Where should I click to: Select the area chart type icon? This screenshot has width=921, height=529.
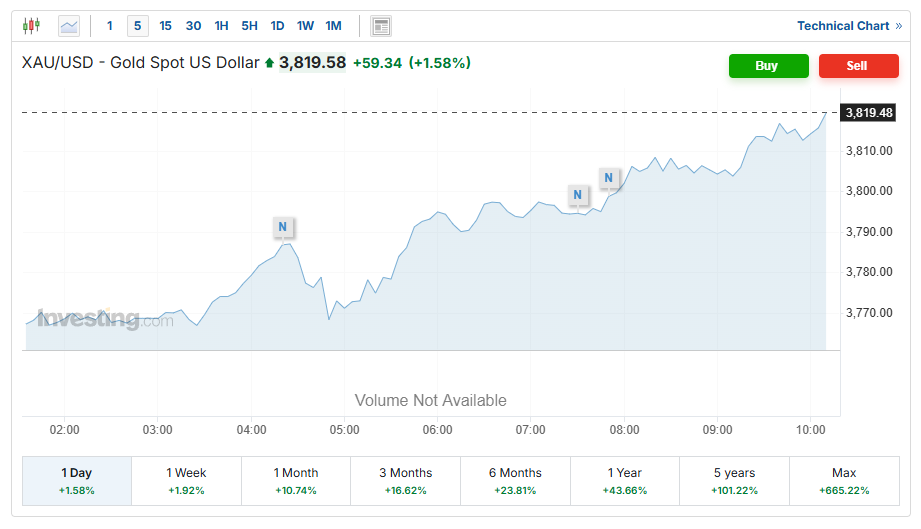coord(69,26)
